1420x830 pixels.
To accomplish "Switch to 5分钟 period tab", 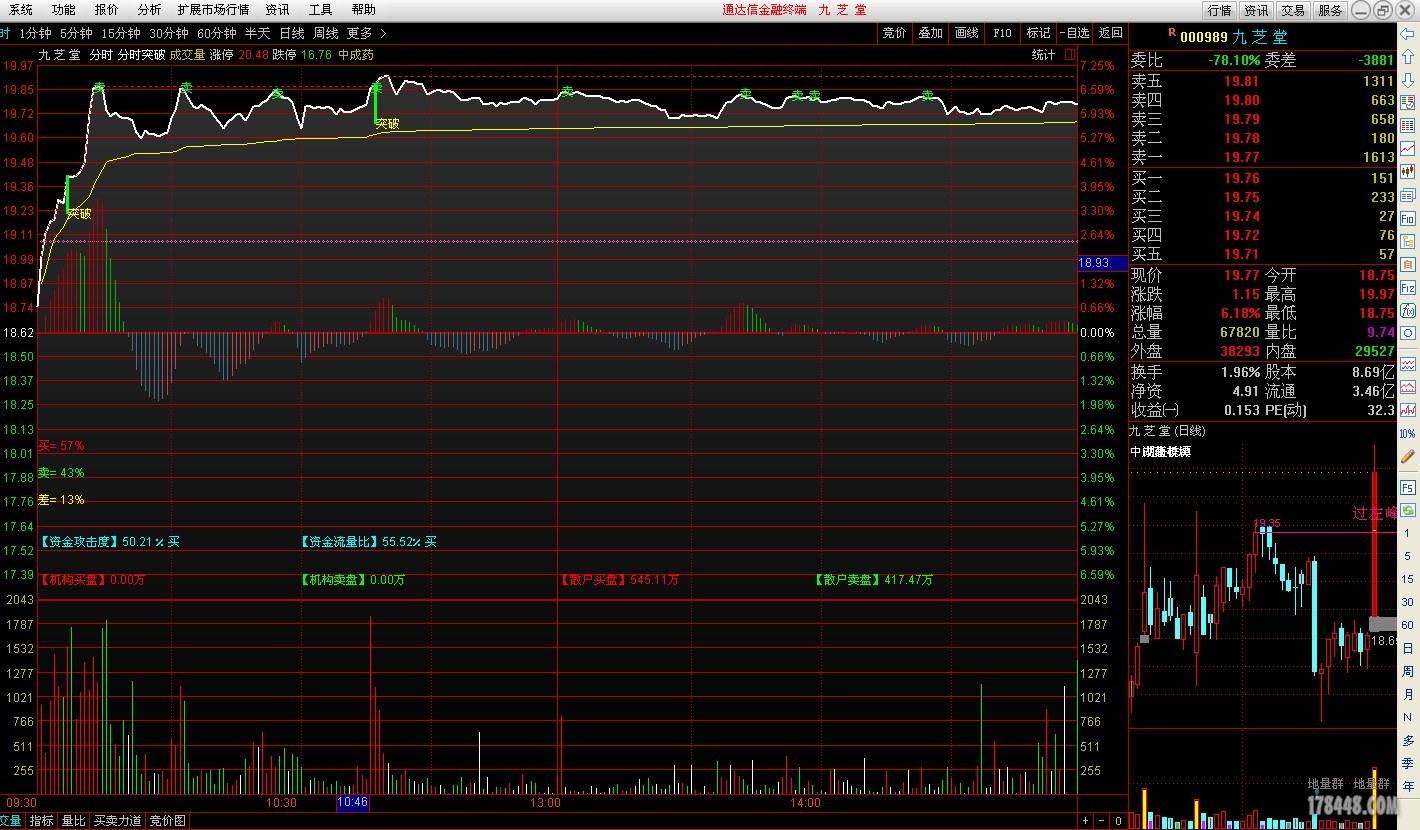I will (76, 33).
